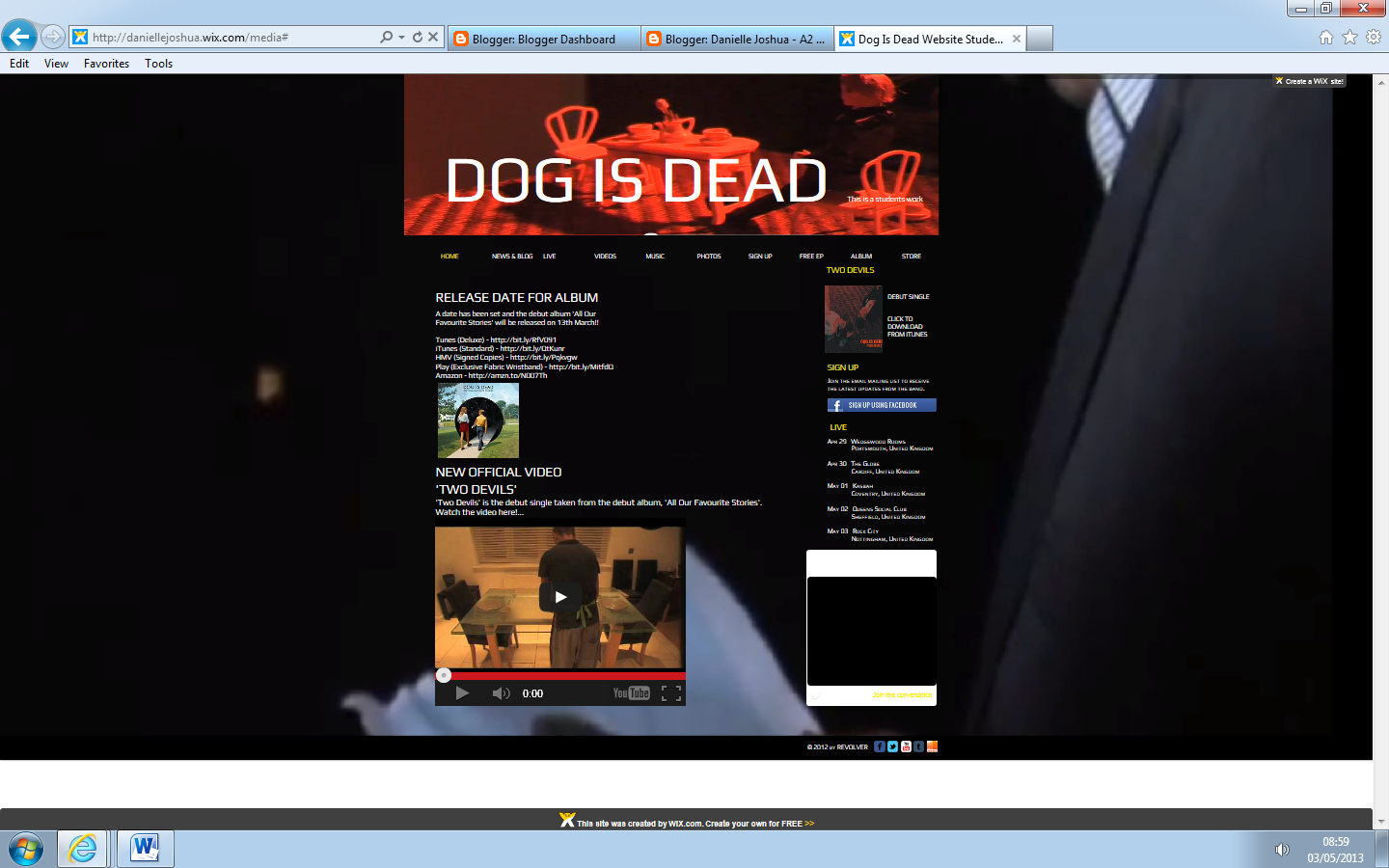Viewport: 1389px width, 868px height.
Task: Open the SIGN UP nav link
Action: pyautogui.click(x=760, y=257)
